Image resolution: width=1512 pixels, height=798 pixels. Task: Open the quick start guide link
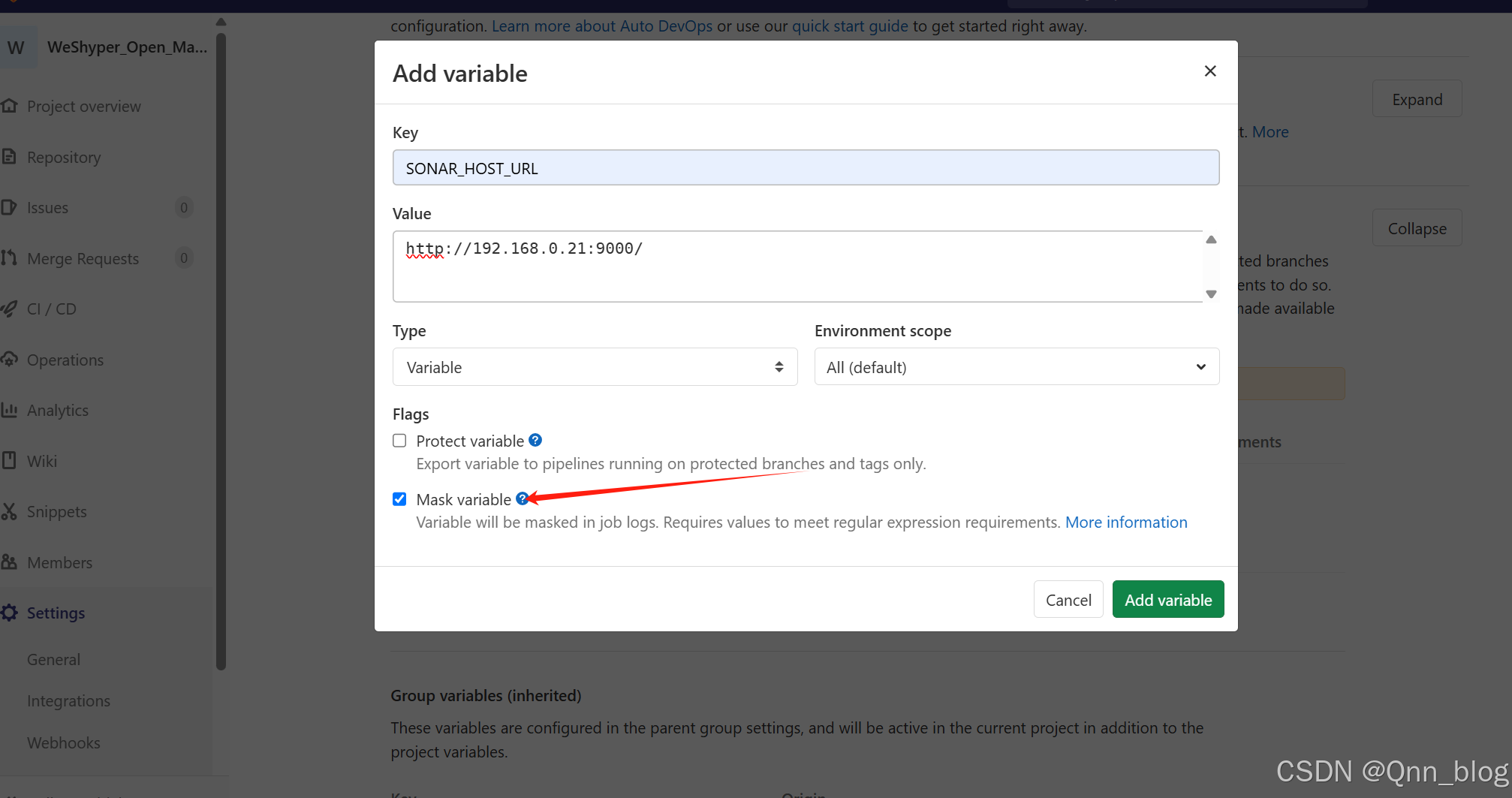click(850, 26)
